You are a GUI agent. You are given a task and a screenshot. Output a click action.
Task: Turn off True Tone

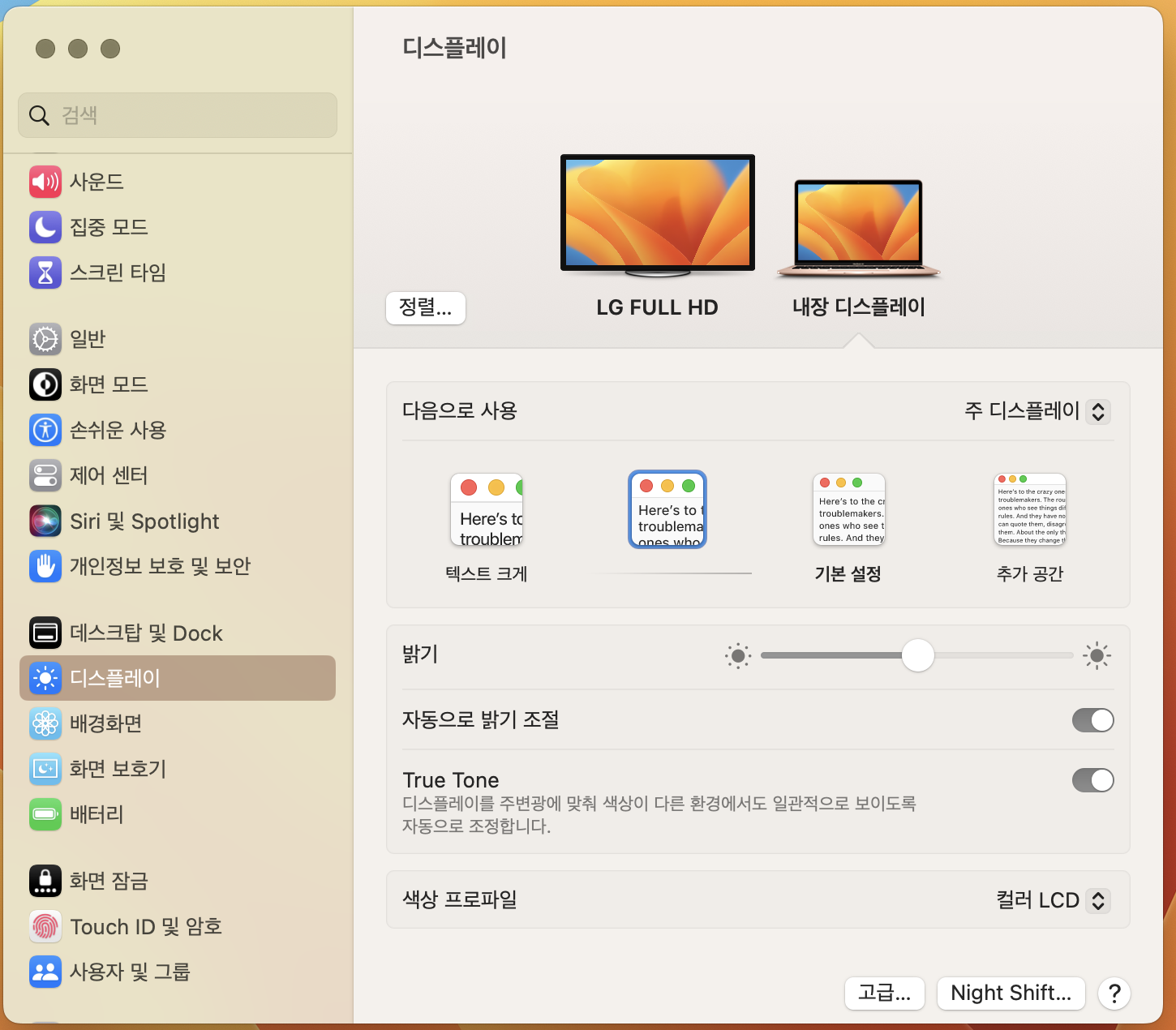[x=1092, y=780]
